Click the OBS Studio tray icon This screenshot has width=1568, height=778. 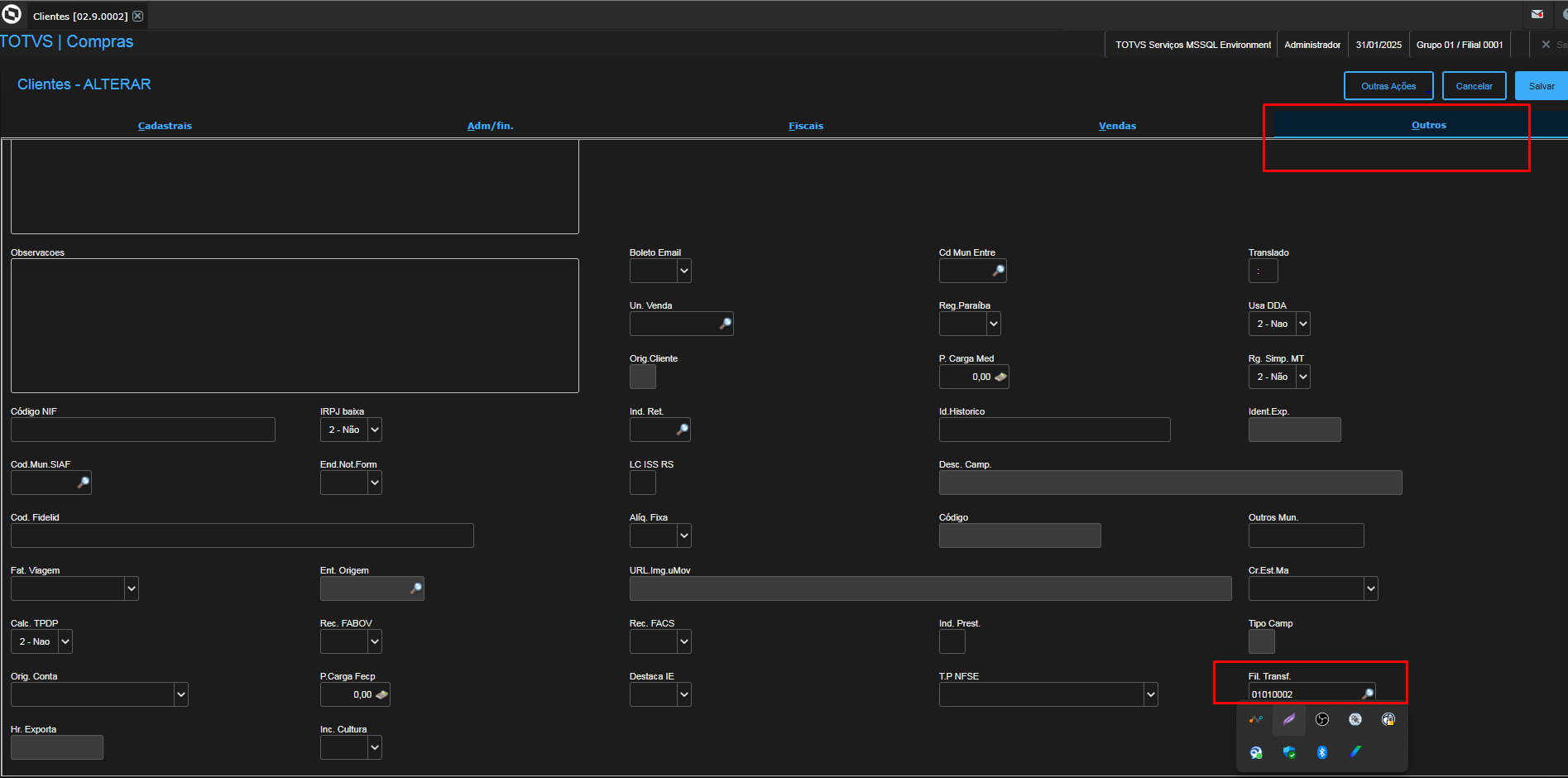[x=1322, y=719]
